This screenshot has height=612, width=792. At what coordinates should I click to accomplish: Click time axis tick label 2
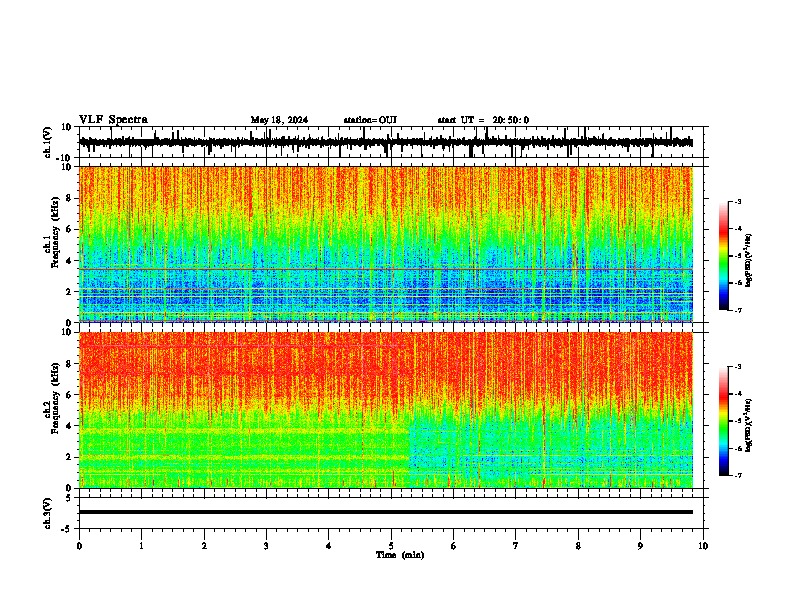click(x=204, y=546)
